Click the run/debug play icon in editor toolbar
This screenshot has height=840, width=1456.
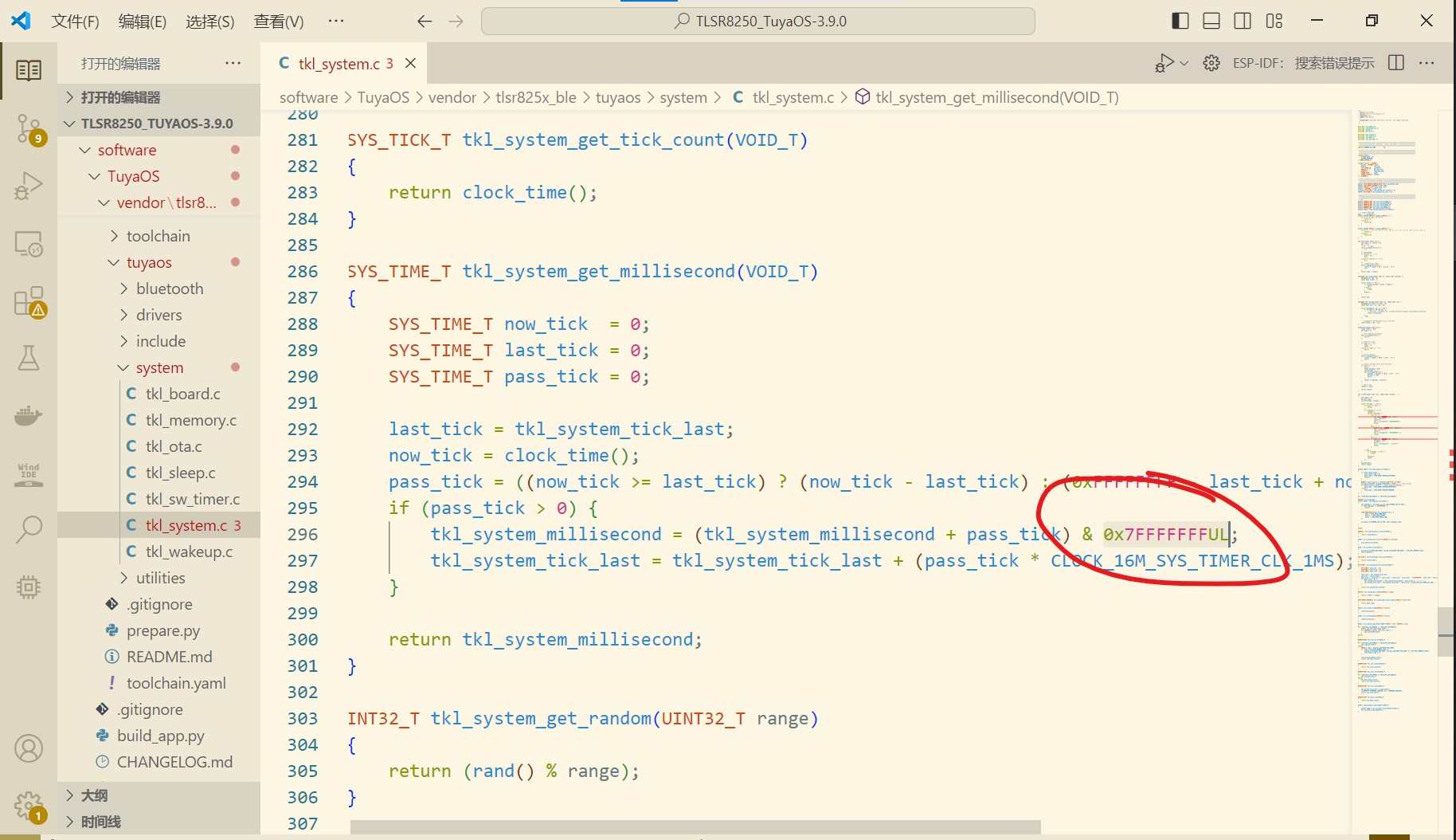point(1164,63)
